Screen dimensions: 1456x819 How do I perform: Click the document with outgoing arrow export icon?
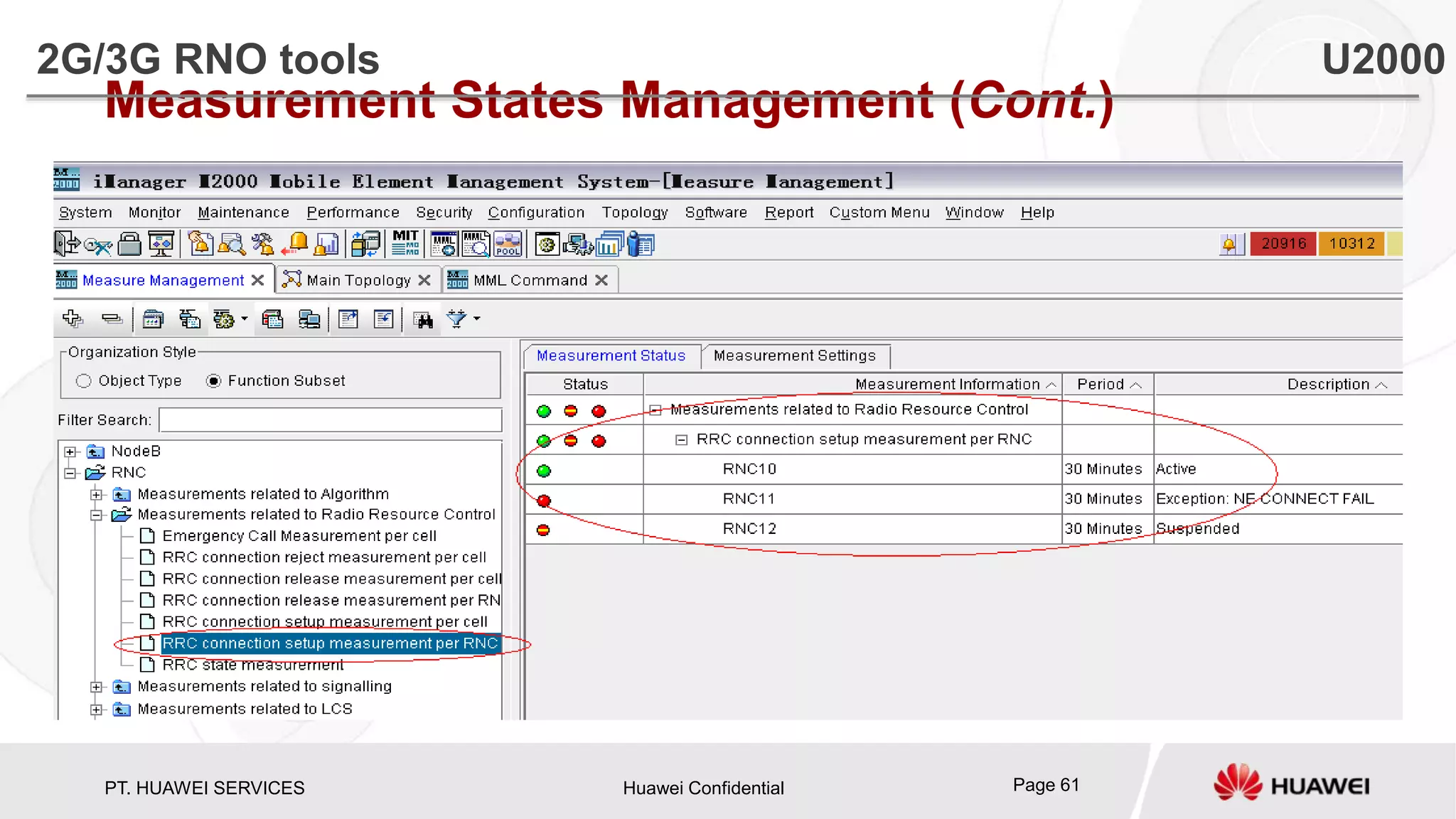coord(348,319)
